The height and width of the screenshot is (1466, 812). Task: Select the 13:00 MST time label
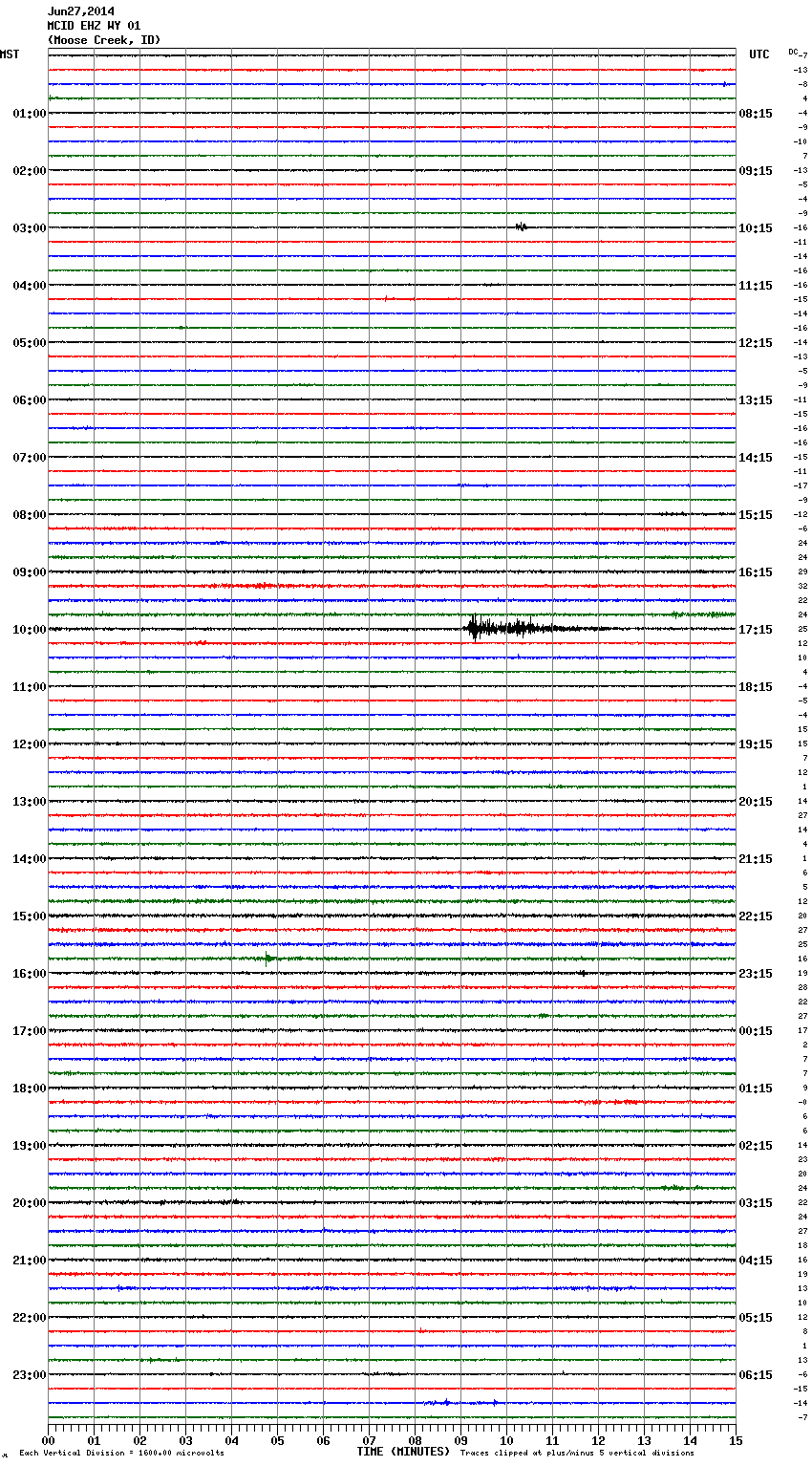coord(30,802)
